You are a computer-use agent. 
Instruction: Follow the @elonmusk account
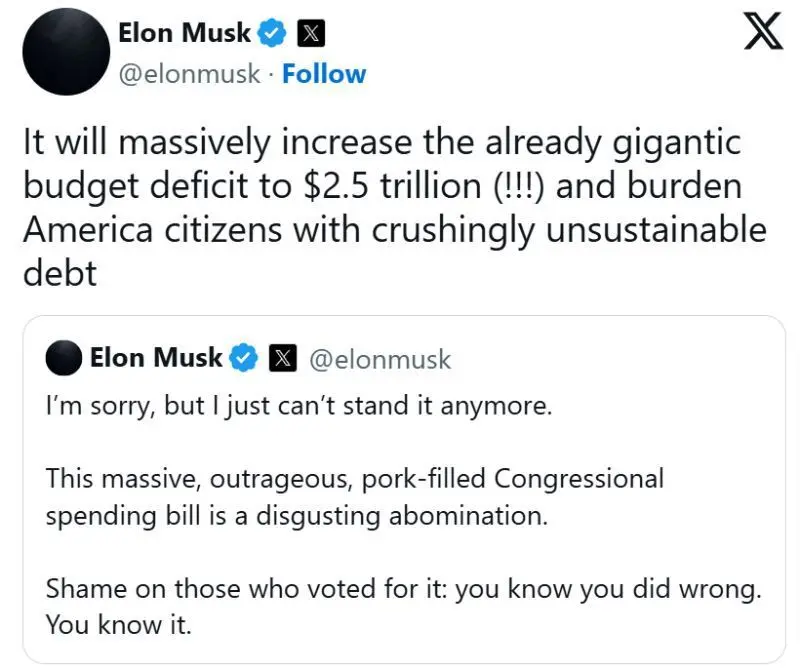[x=324, y=74]
